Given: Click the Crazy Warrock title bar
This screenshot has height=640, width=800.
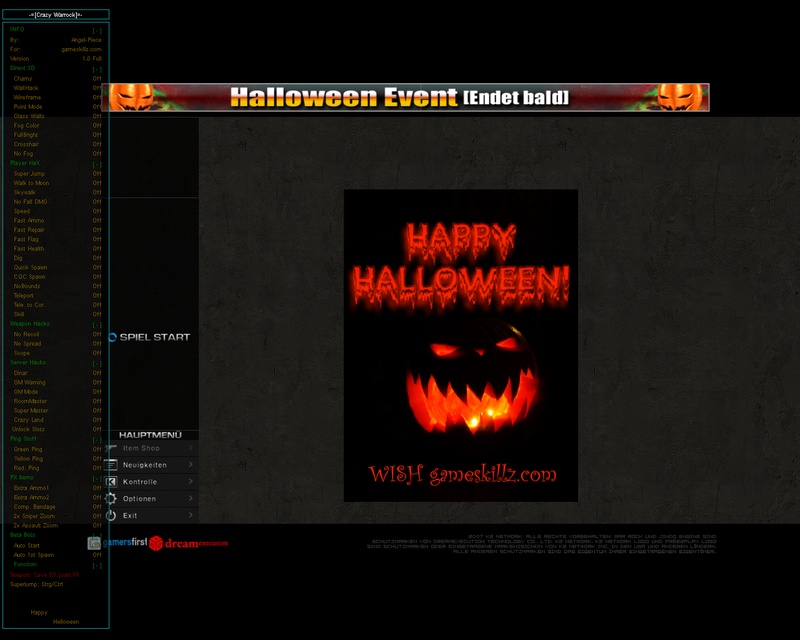Looking at the screenshot, I should coord(56,15).
